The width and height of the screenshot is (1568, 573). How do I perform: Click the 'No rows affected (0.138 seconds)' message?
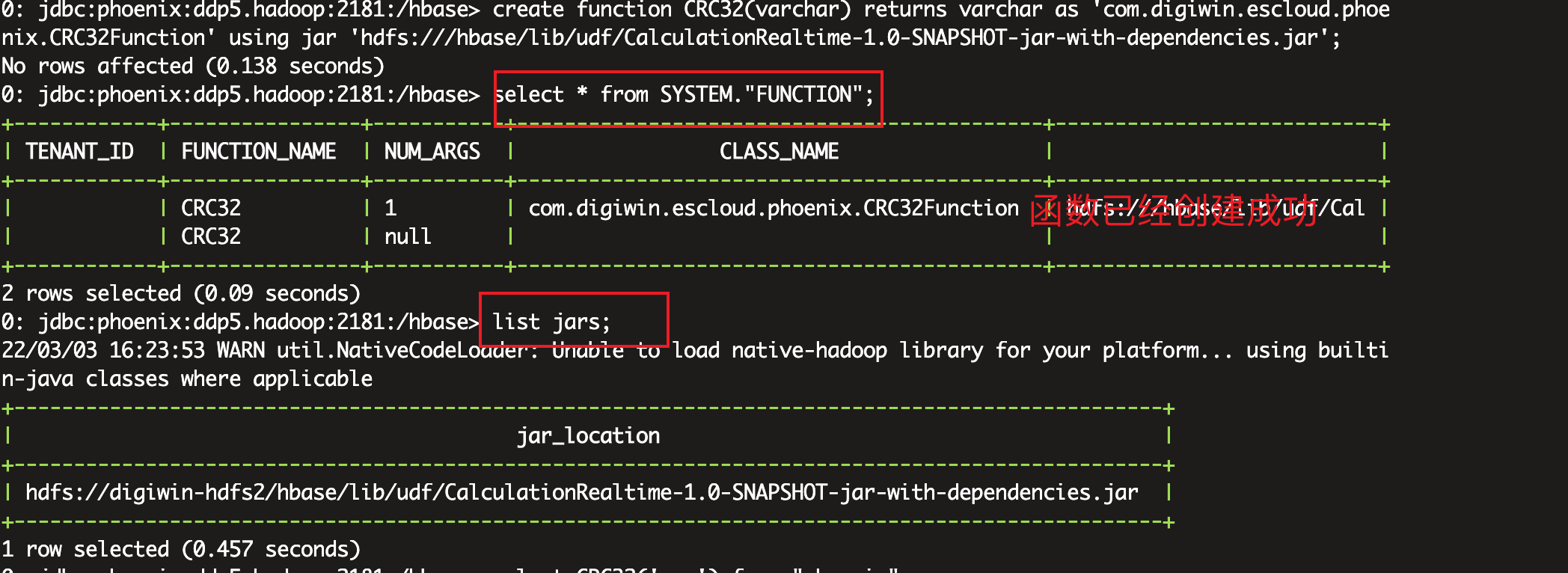[193, 67]
